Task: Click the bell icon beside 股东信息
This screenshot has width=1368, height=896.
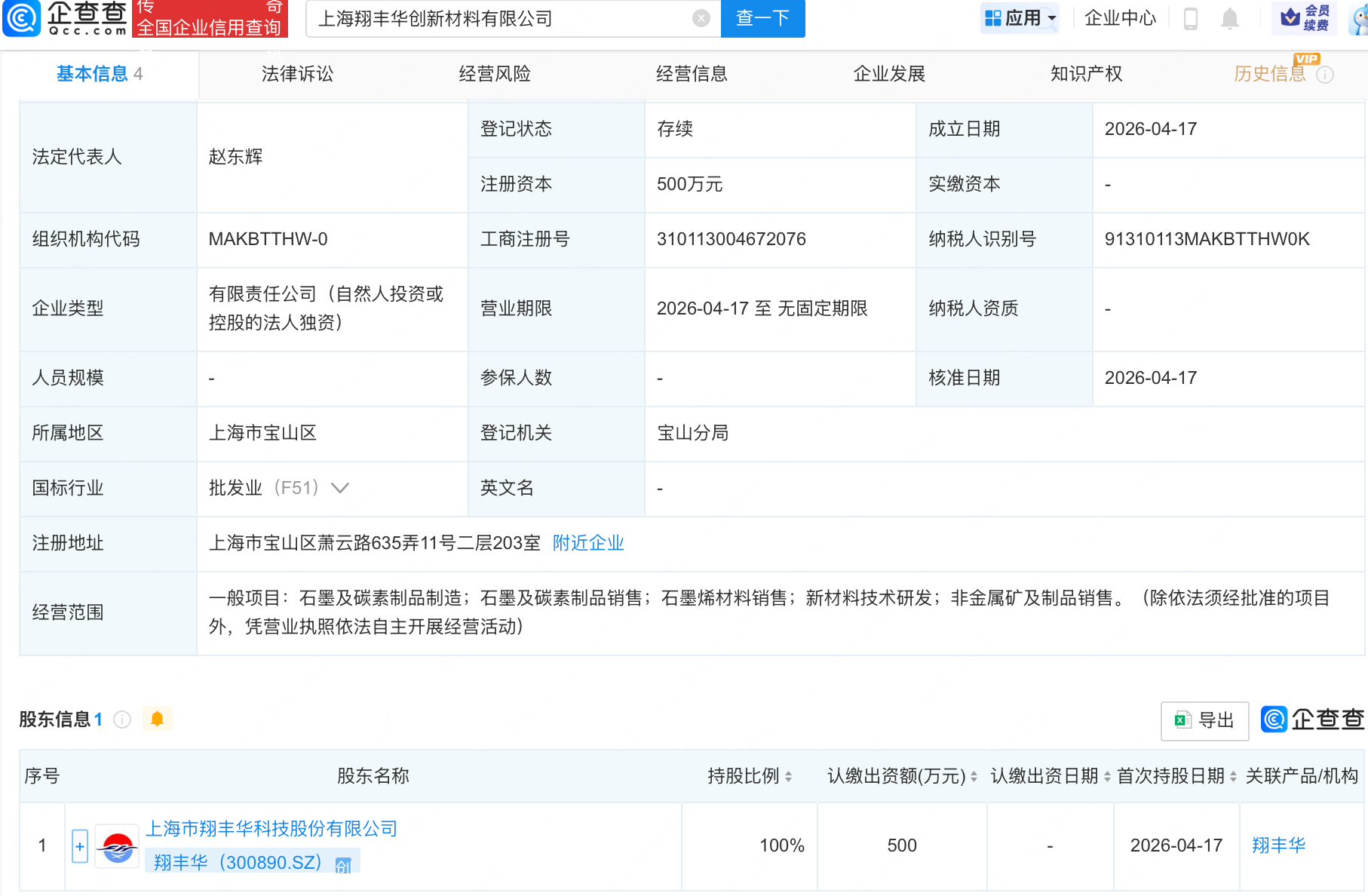Action: pyautogui.click(x=158, y=720)
